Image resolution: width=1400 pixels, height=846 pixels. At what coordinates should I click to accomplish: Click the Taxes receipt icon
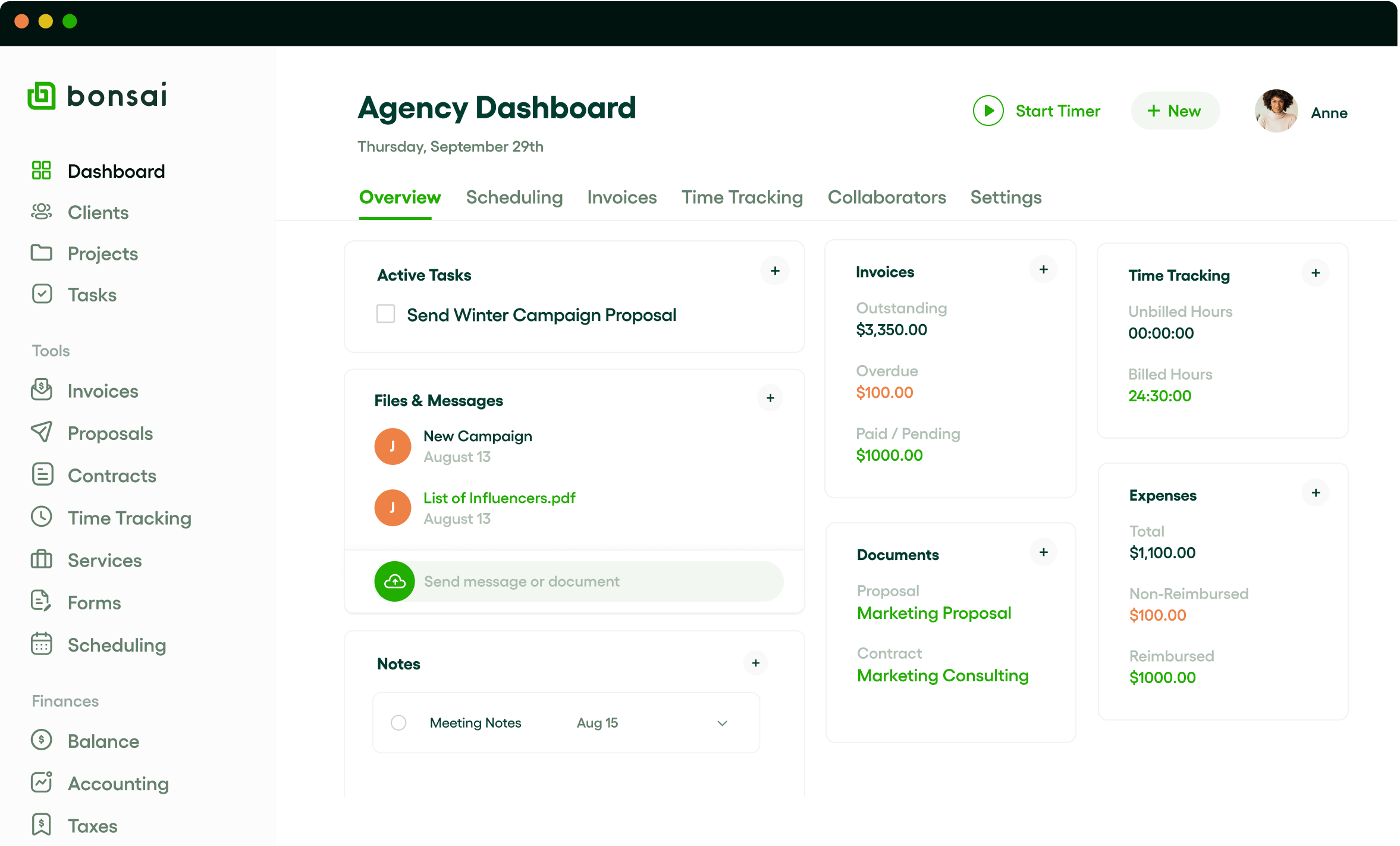[x=41, y=825]
